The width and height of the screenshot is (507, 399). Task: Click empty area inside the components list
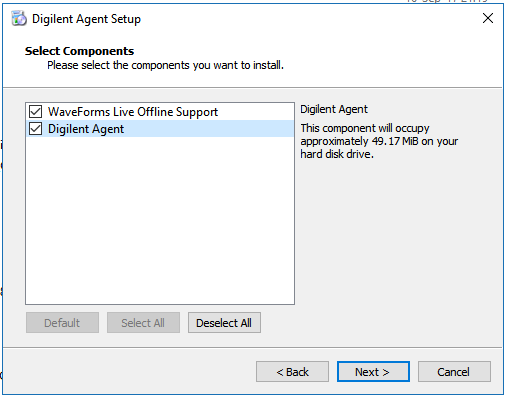(x=160, y=220)
